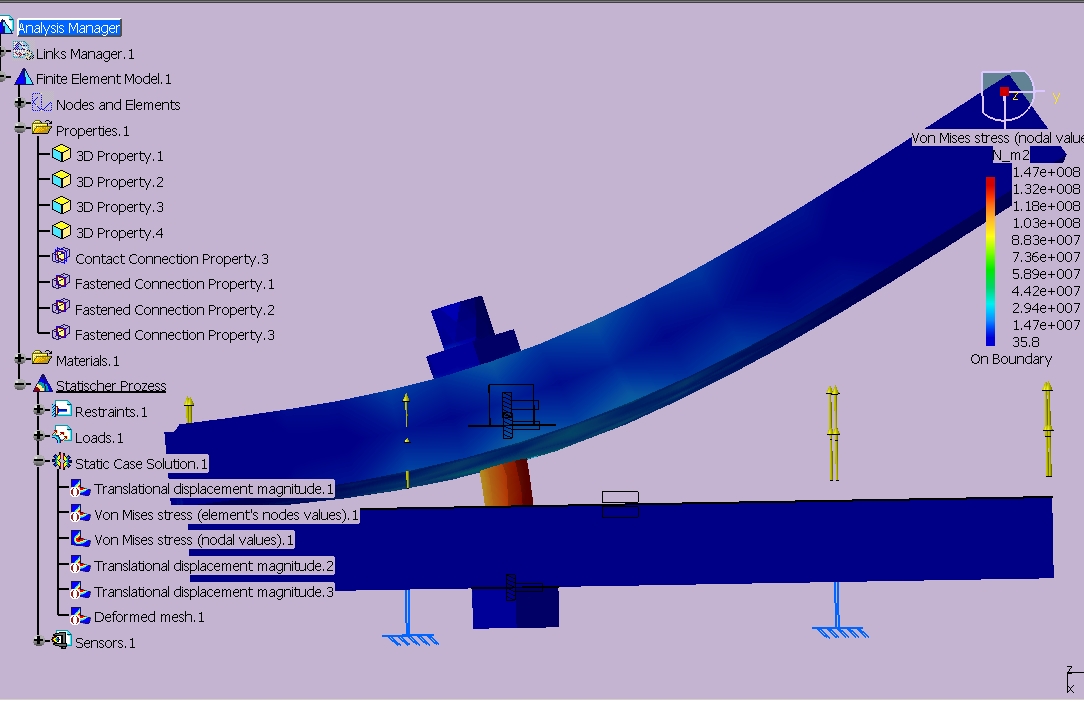
Task: Expand the Nodes and Elements node
Action: (21, 104)
